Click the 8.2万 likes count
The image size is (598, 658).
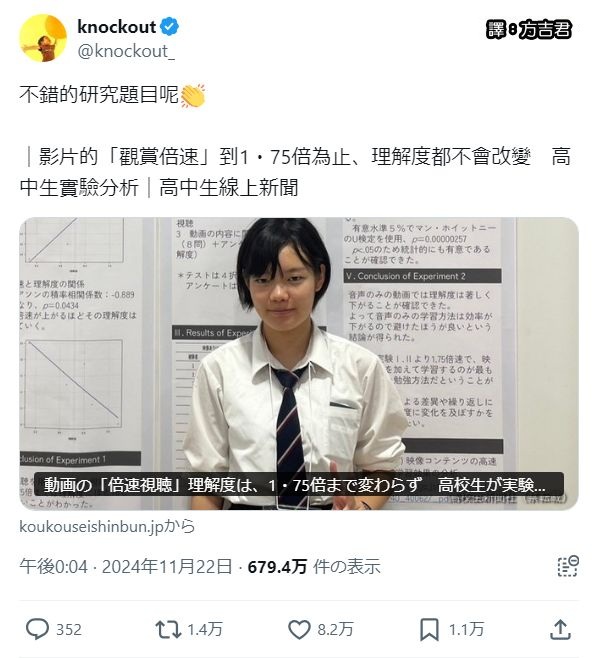coord(335,630)
